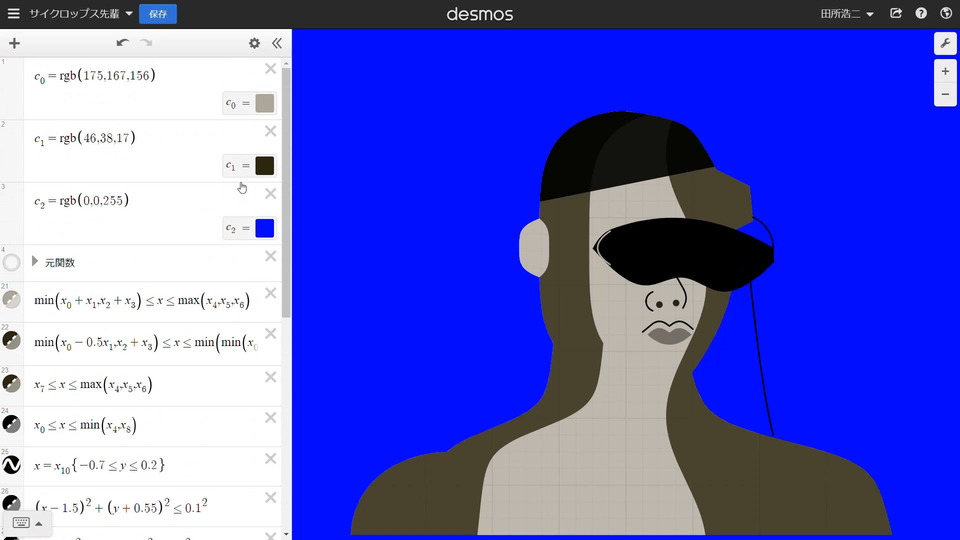Zoom out on the graph
Viewport: 960px width, 540px height.
[x=945, y=95]
